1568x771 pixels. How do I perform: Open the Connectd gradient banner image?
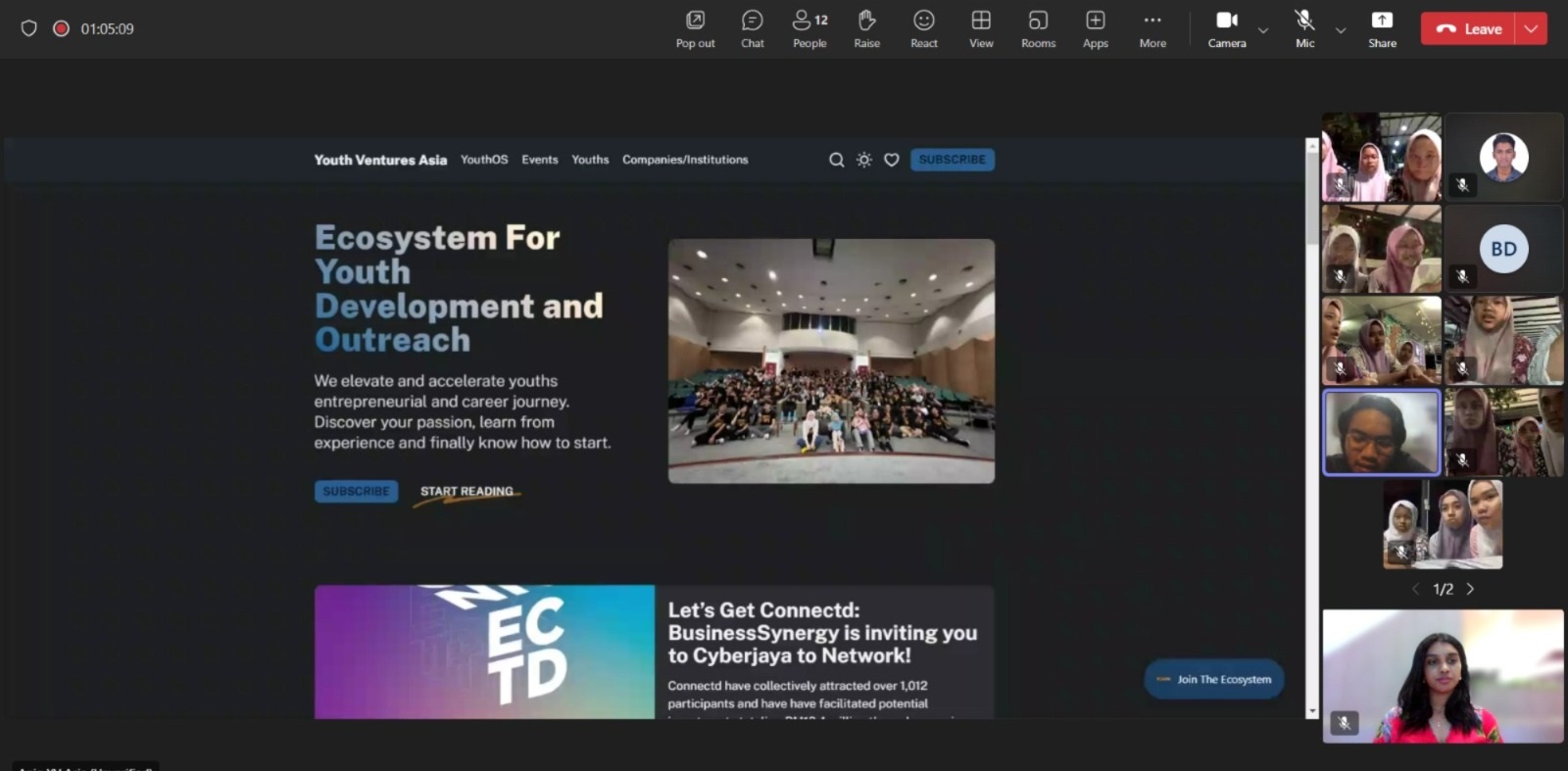(x=484, y=651)
